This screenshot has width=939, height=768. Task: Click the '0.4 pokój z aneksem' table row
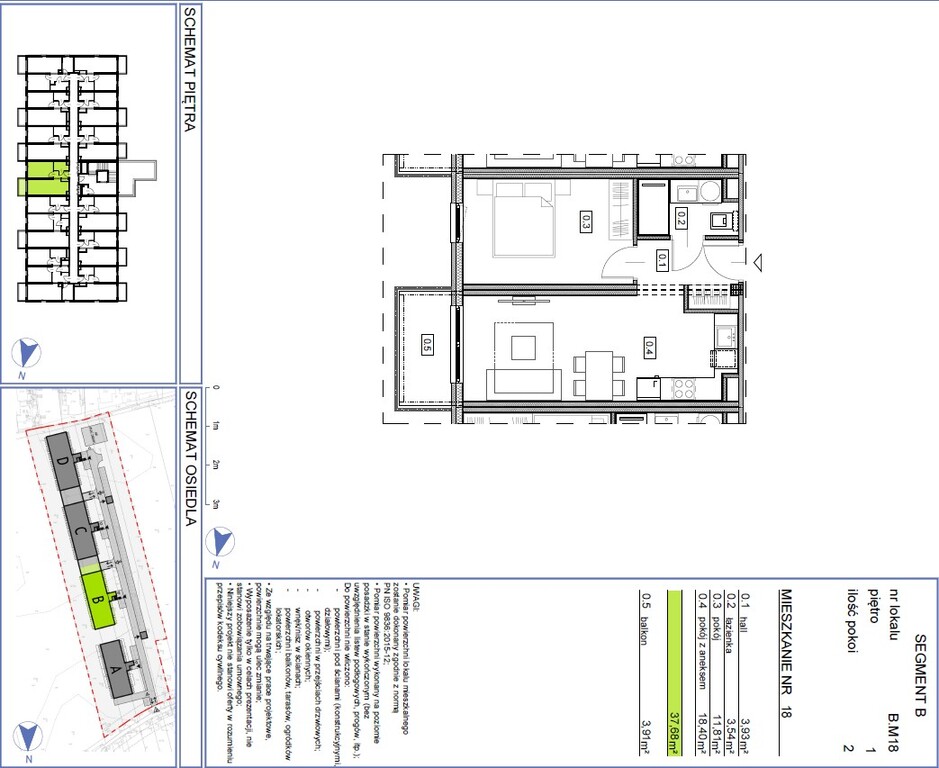tap(701, 673)
